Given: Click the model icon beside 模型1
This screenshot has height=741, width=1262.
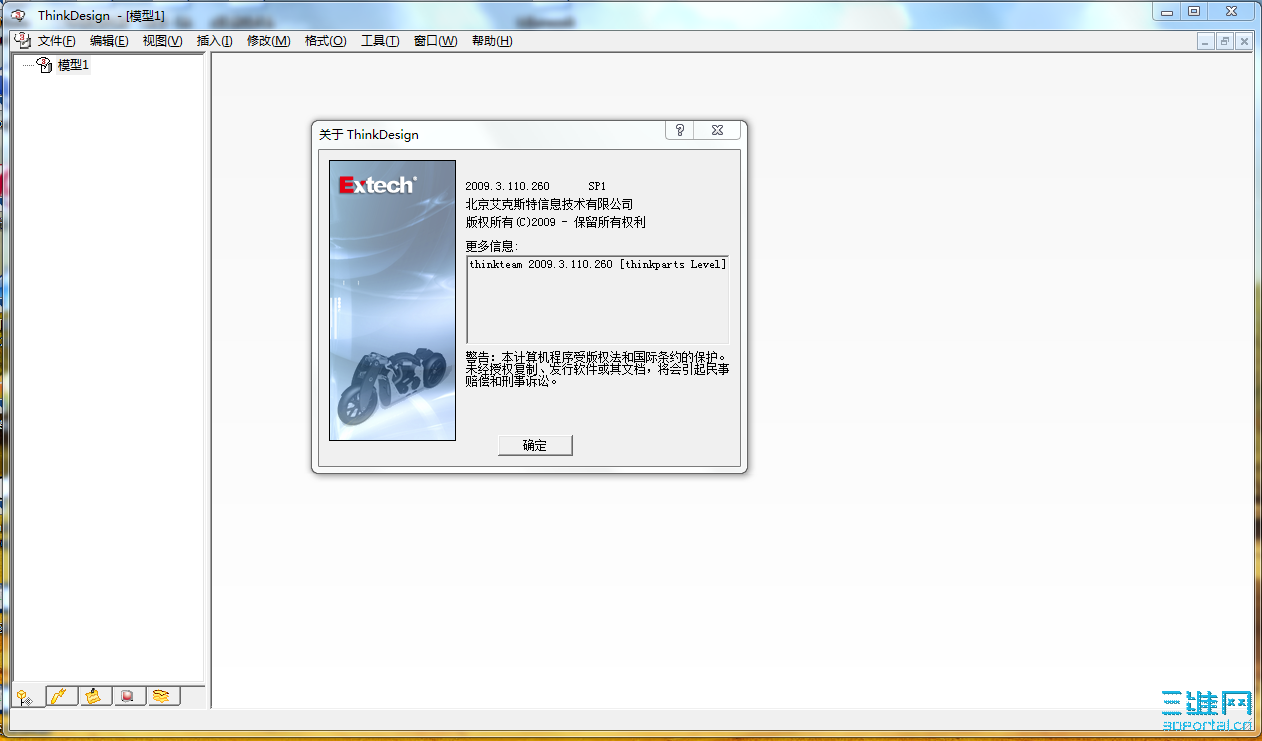Looking at the screenshot, I should point(44,65).
